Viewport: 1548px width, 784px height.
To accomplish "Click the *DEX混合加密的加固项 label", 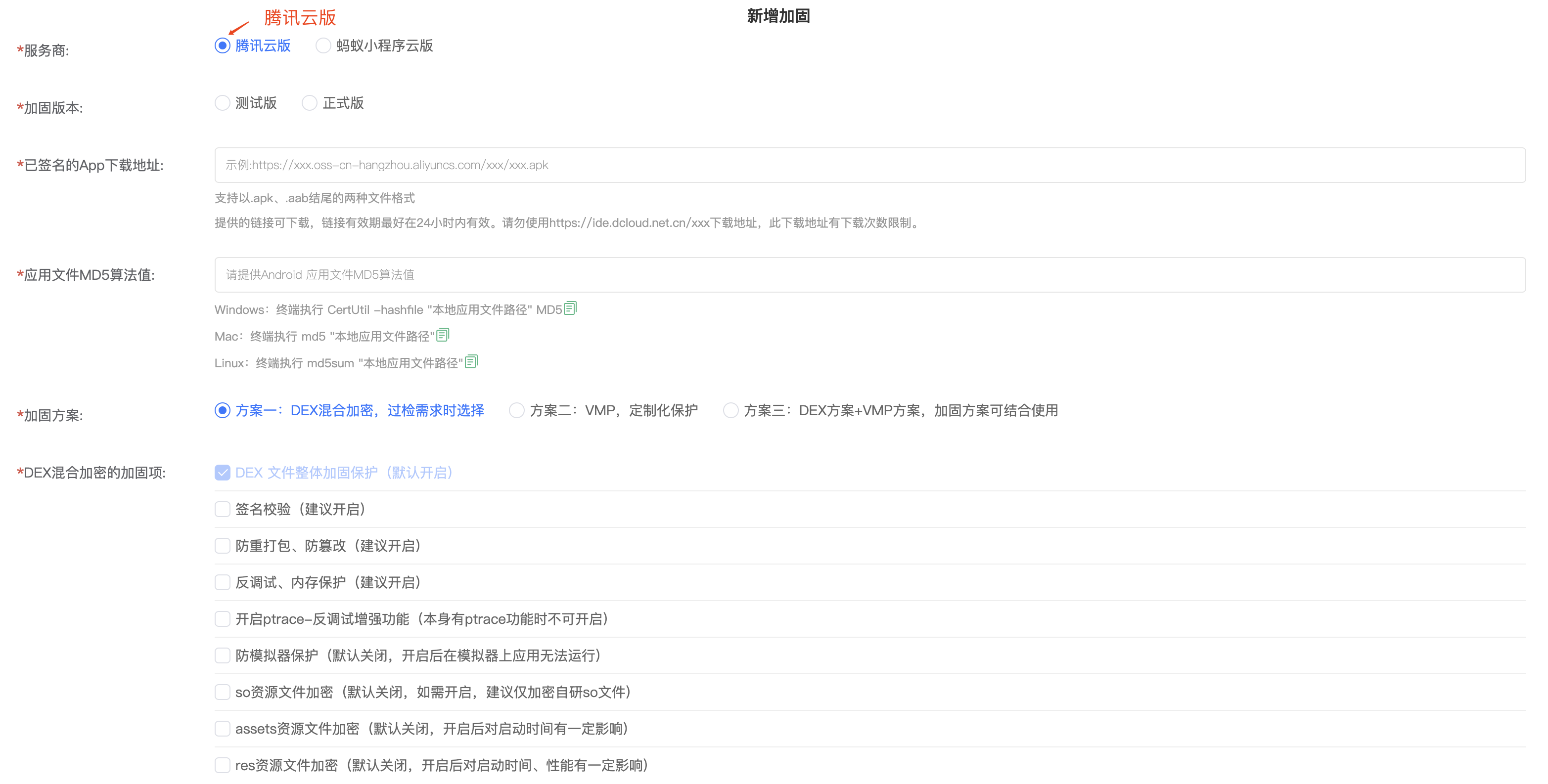I will (x=91, y=474).
